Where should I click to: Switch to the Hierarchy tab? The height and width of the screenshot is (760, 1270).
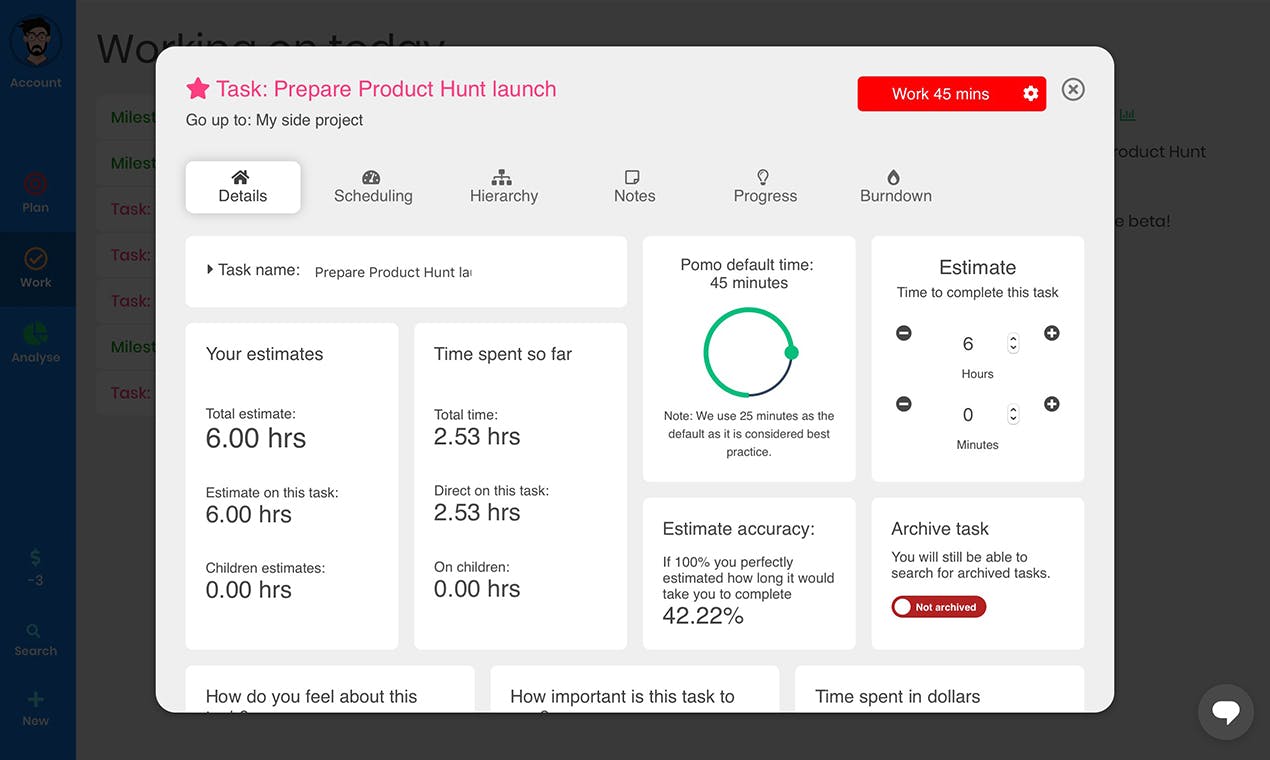coord(504,187)
